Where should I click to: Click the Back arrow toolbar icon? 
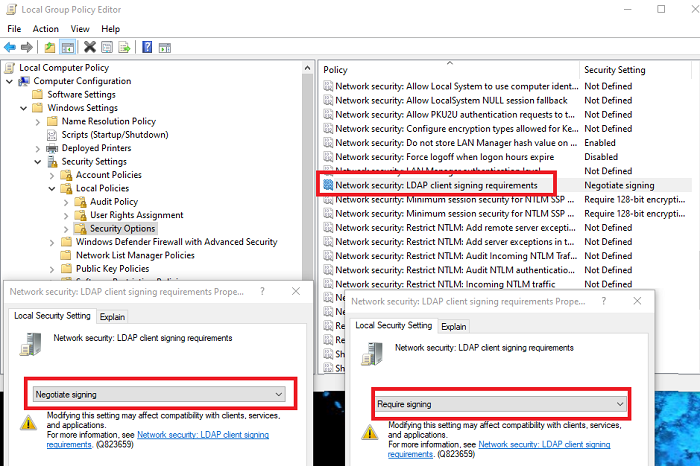[10, 47]
